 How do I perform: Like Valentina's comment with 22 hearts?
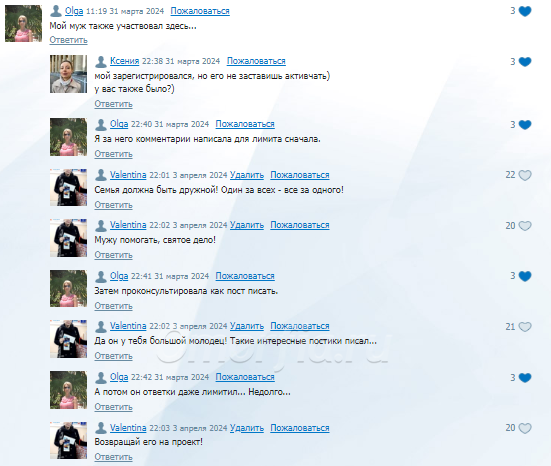525,175
